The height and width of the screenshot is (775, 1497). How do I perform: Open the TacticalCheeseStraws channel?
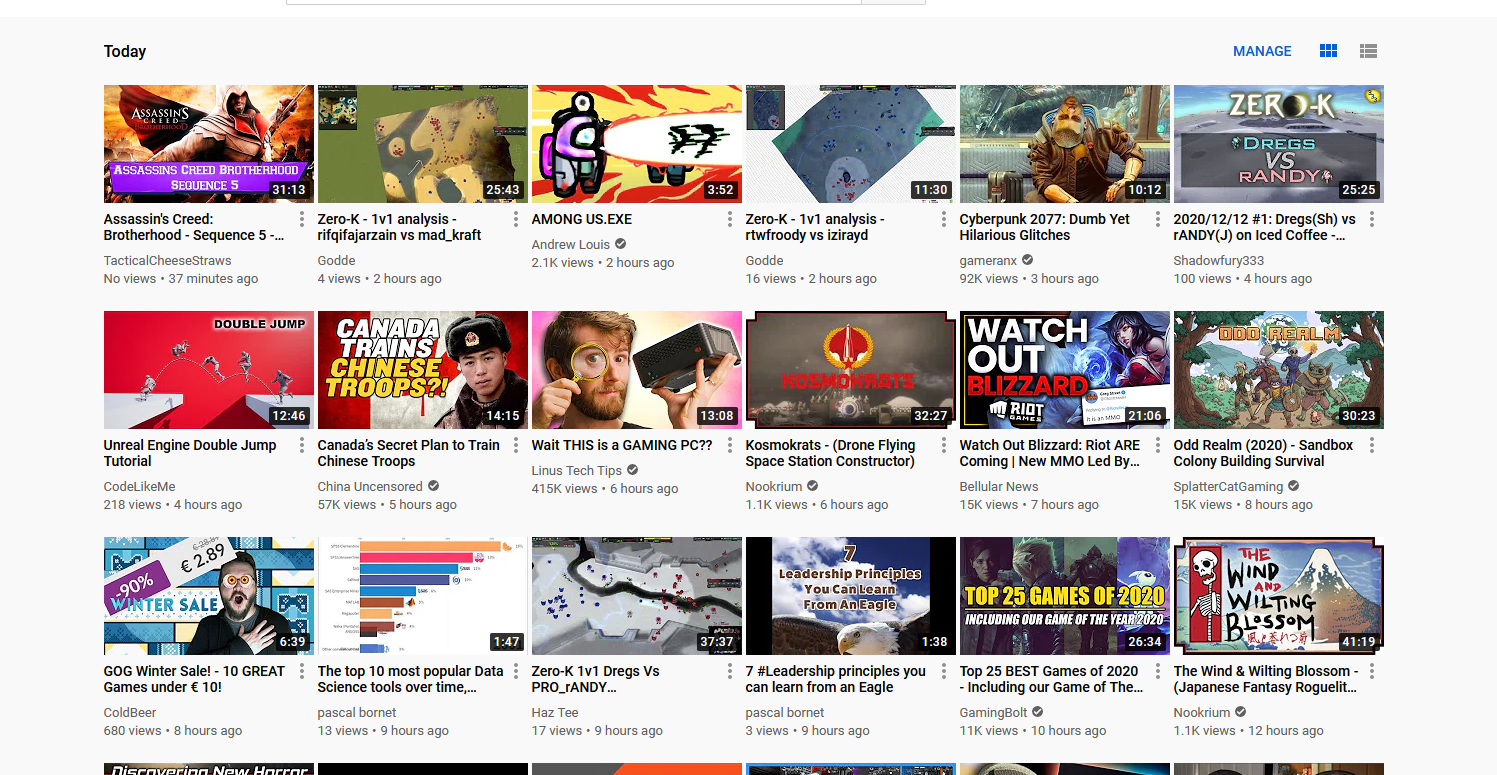[167, 261]
